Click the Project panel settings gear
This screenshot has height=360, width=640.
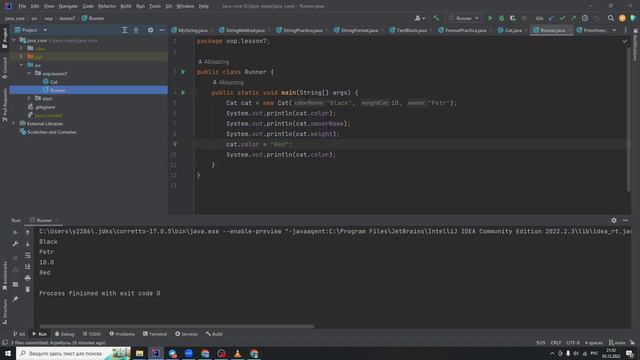151,30
